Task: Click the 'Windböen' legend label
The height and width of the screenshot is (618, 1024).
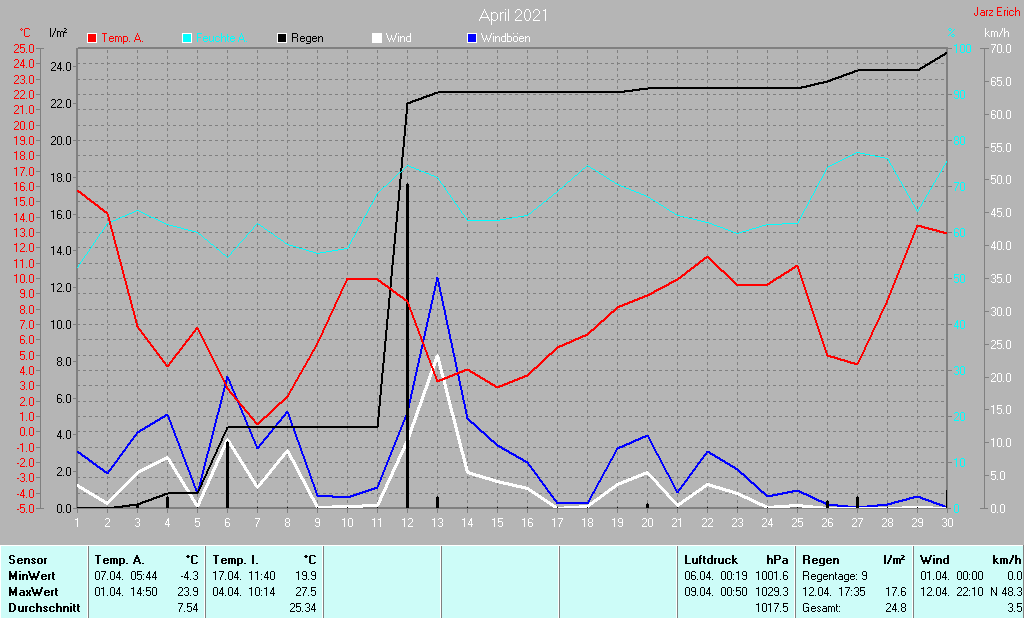Action: 505,38
